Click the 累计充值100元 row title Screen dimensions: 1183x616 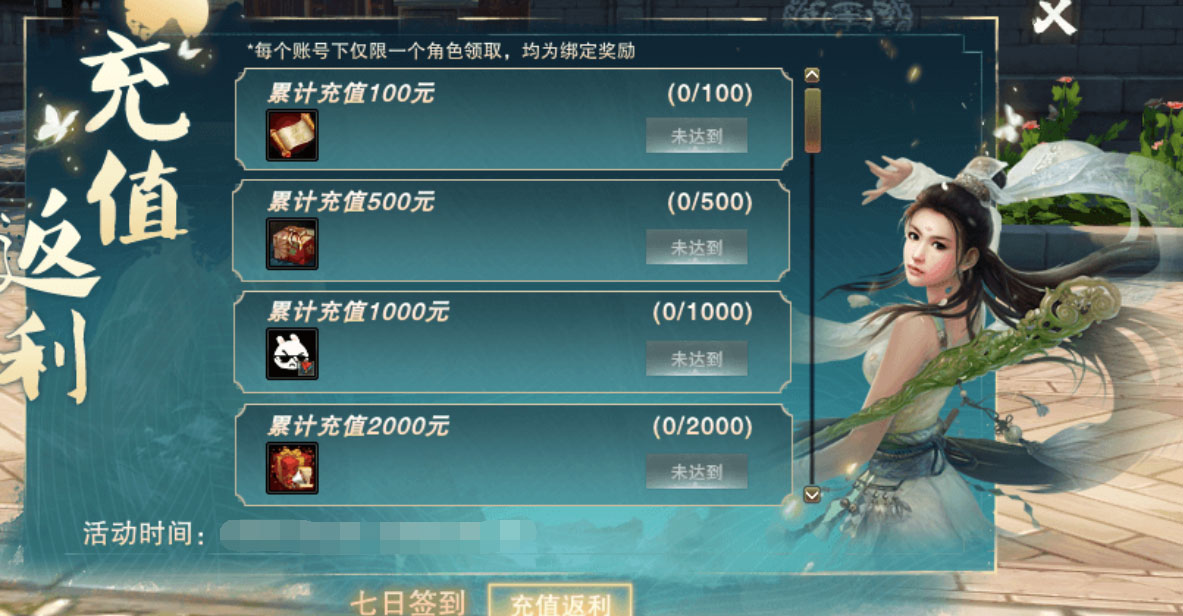pyautogui.click(x=351, y=94)
